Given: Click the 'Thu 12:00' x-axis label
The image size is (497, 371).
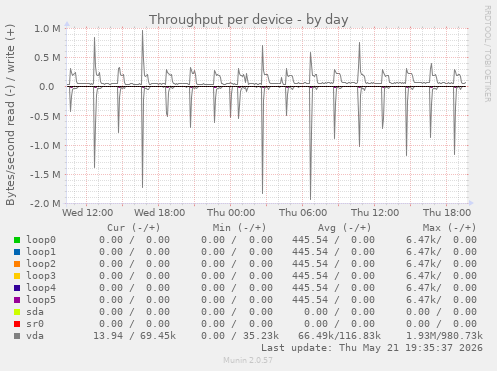Looking at the screenshot, I should click(x=375, y=213).
